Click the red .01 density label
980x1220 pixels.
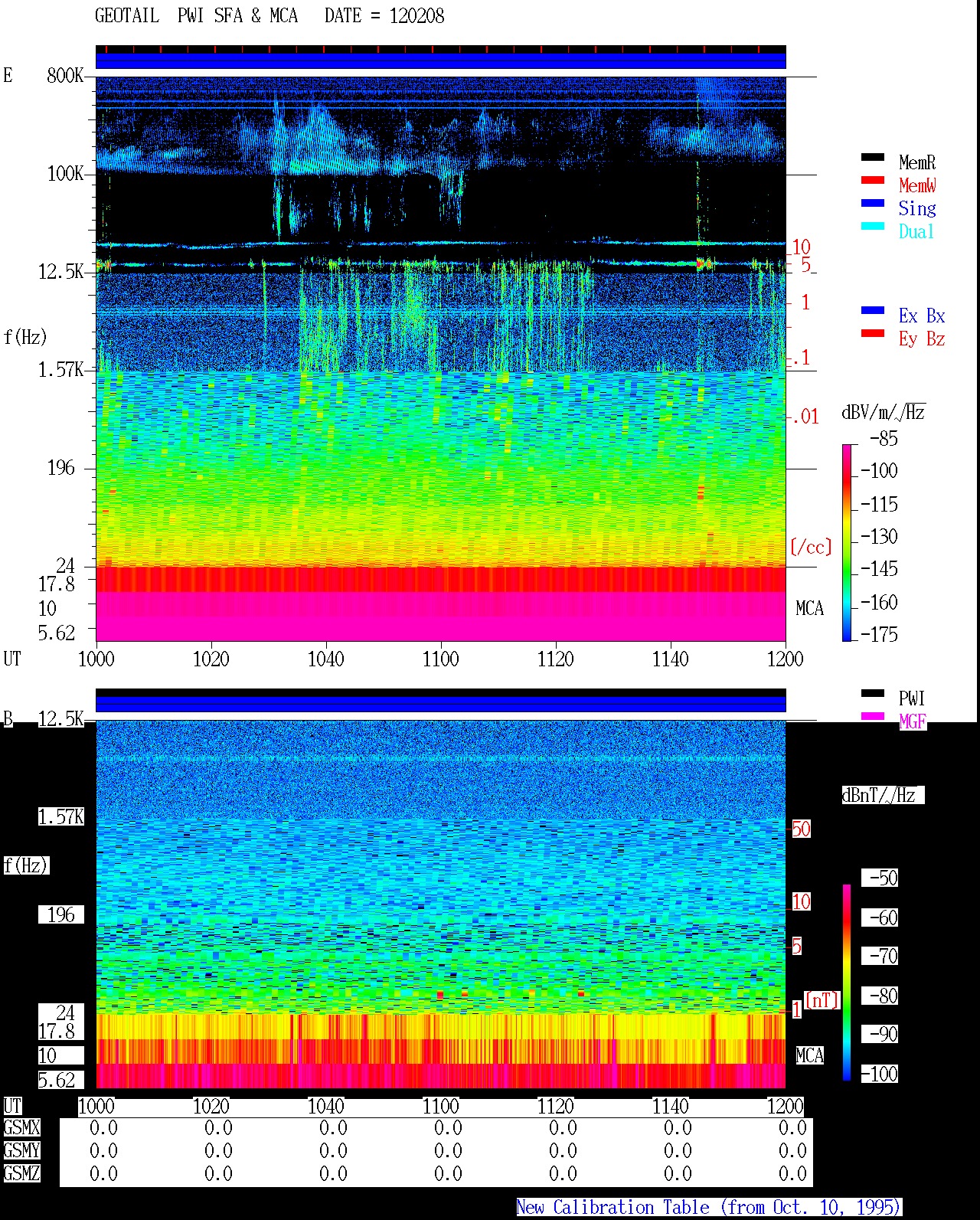(x=805, y=417)
